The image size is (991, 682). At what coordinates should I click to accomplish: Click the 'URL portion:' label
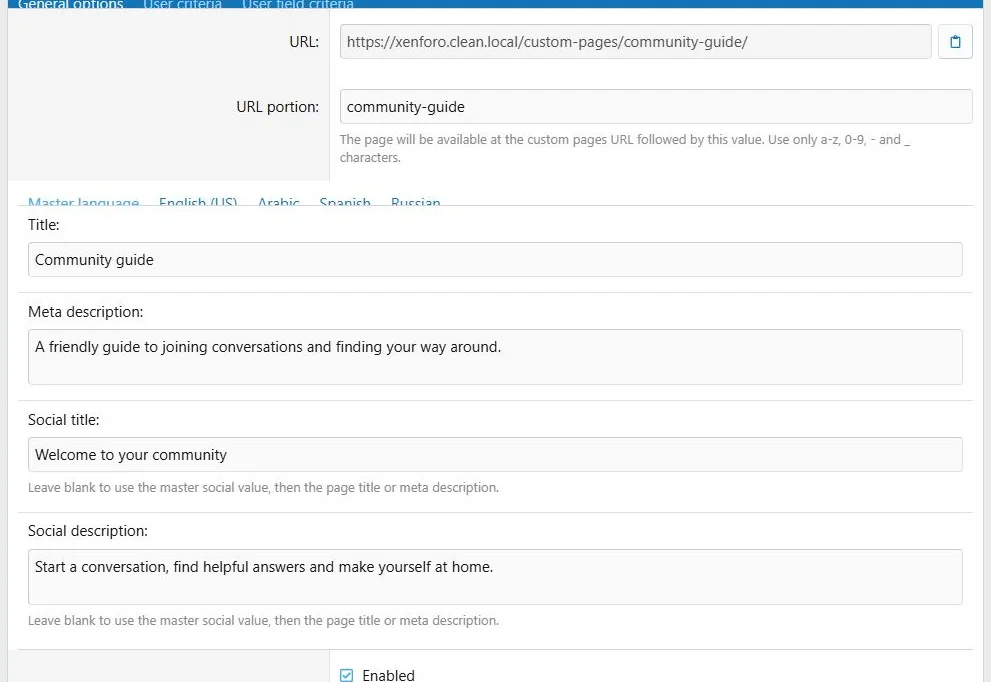click(277, 107)
